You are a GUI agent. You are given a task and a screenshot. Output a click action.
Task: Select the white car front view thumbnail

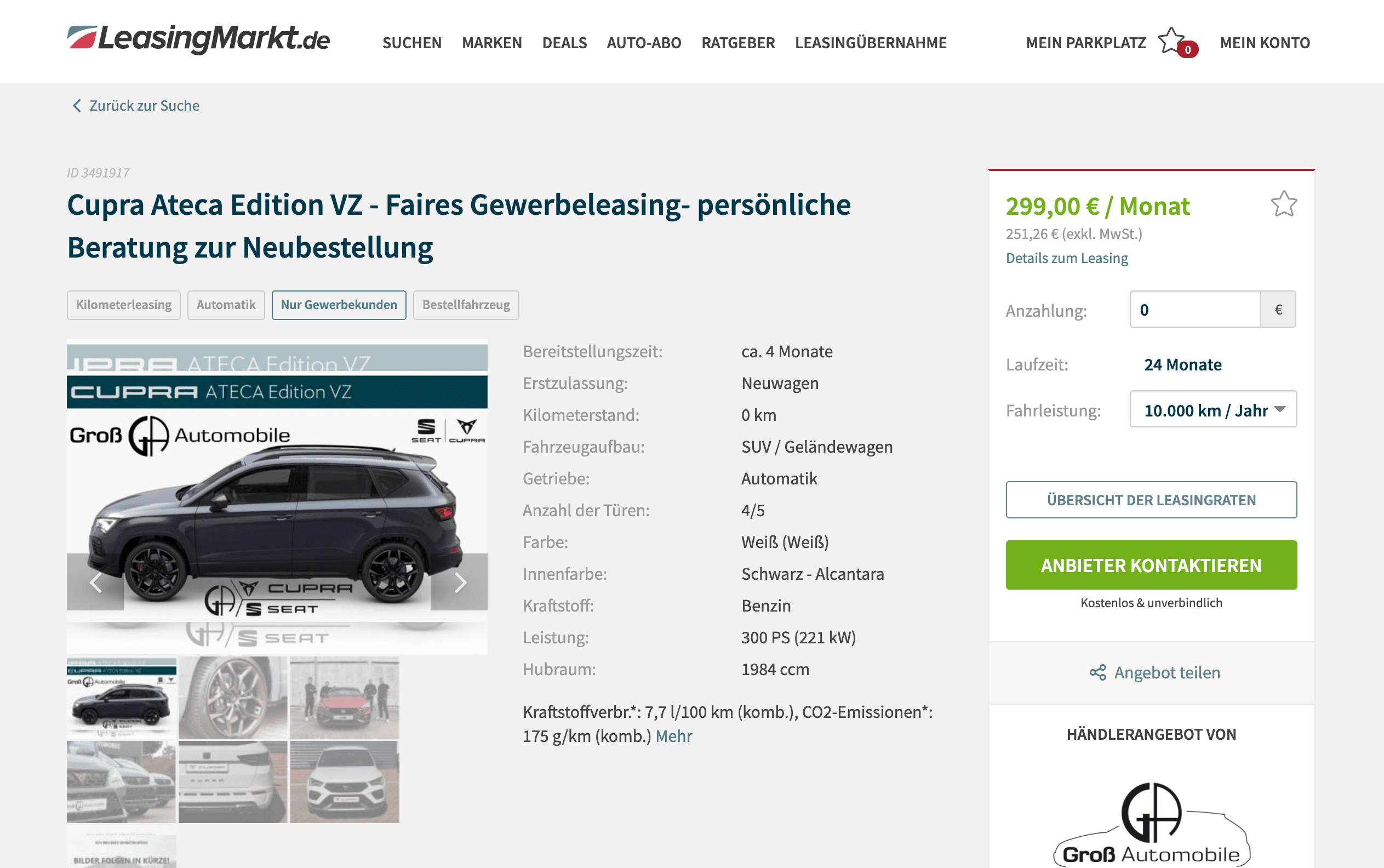click(x=345, y=782)
